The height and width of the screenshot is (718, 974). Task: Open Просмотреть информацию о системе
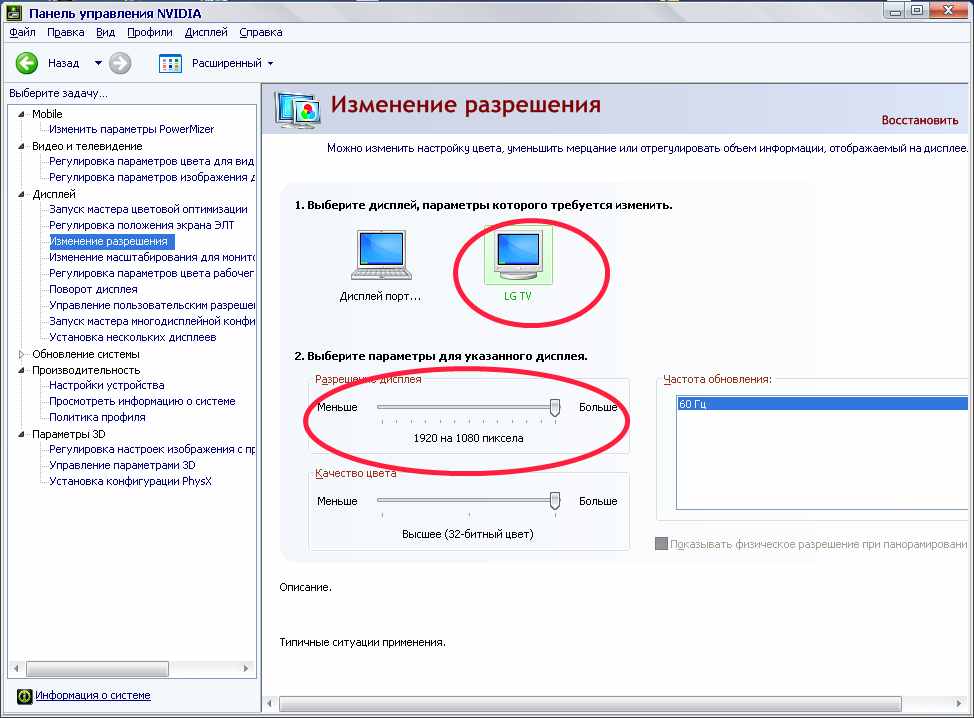(142, 402)
